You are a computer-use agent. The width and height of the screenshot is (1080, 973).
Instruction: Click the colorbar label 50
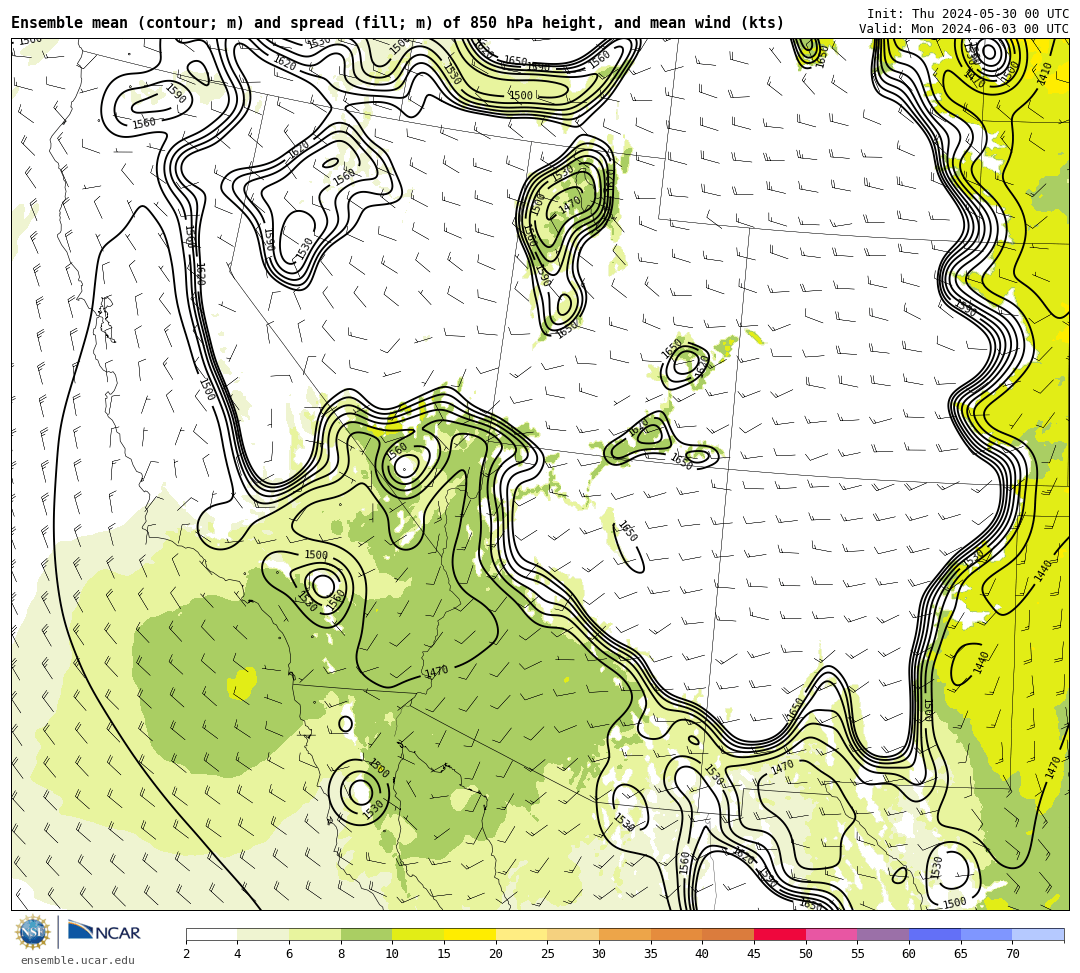pos(806,954)
